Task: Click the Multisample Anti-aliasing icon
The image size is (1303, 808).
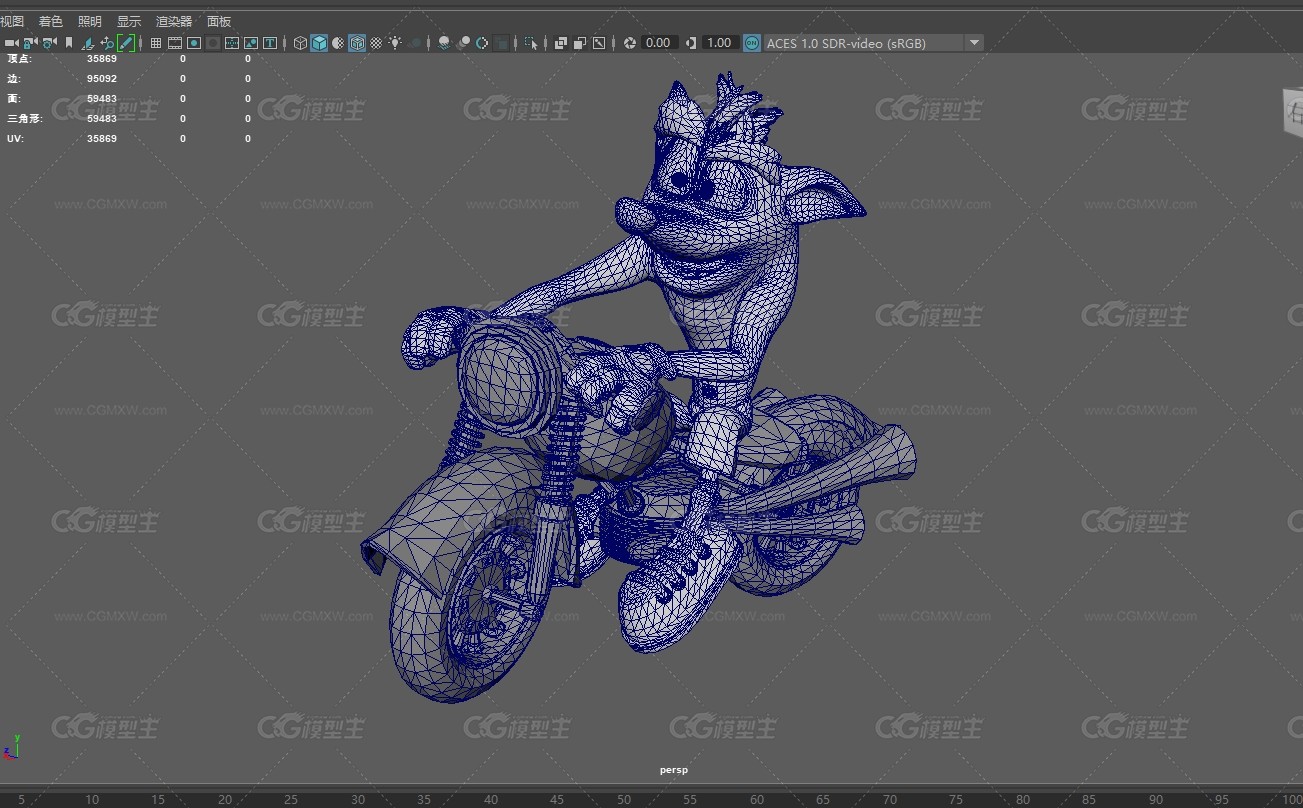Action: 482,43
